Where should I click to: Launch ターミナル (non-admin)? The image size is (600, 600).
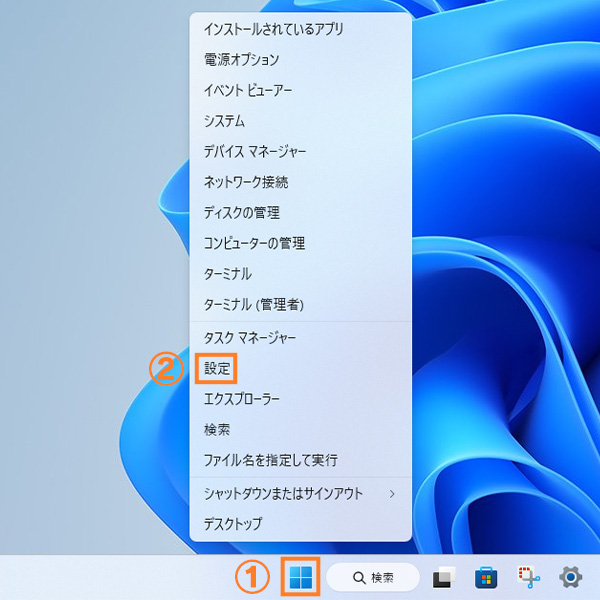tap(301, 274)
